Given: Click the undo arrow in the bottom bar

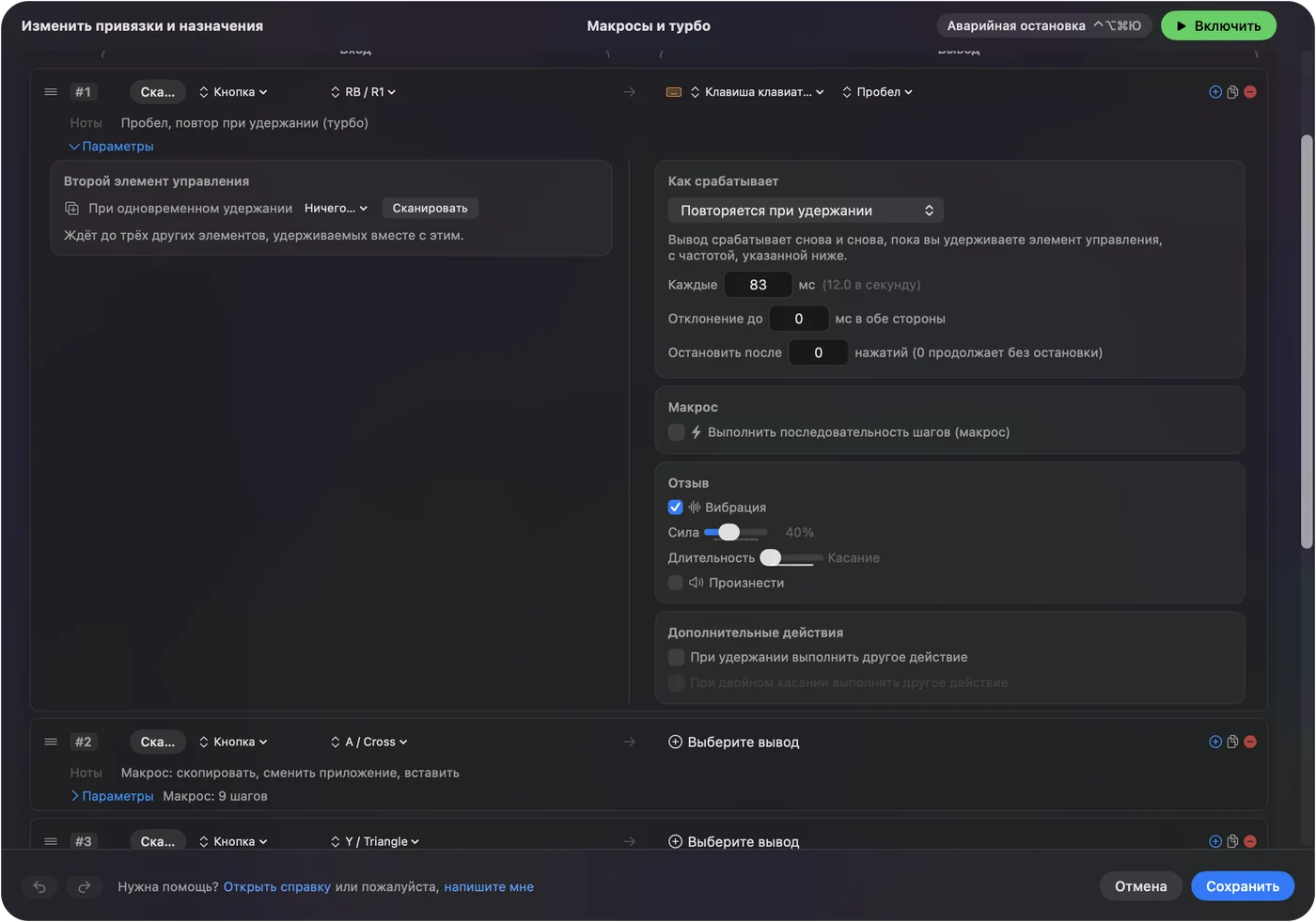Looking at the screenshot, I should [x=39, y=886].
